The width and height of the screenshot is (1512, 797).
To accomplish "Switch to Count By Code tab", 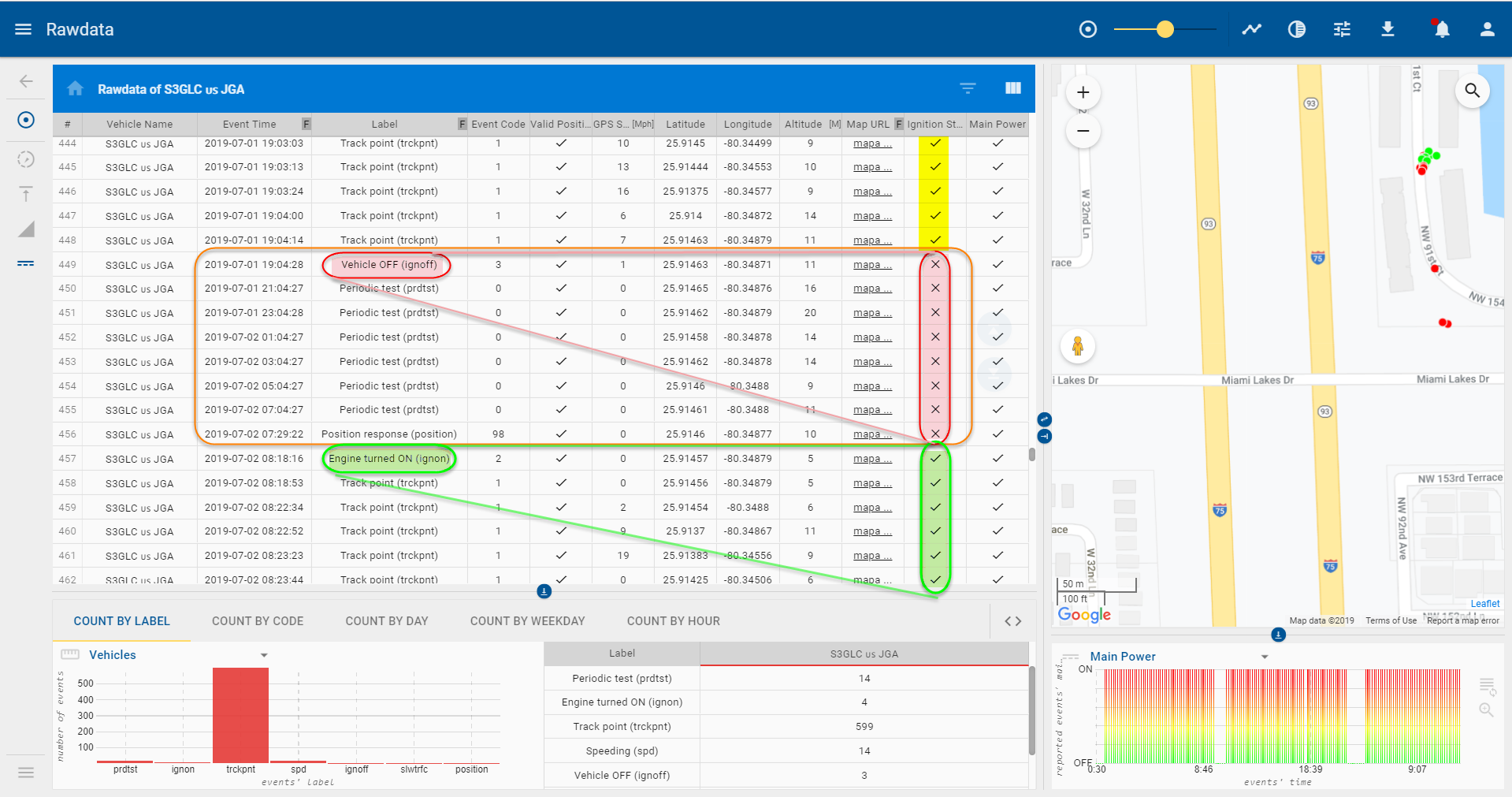I will pyautogui.click(x=258, y=621).
